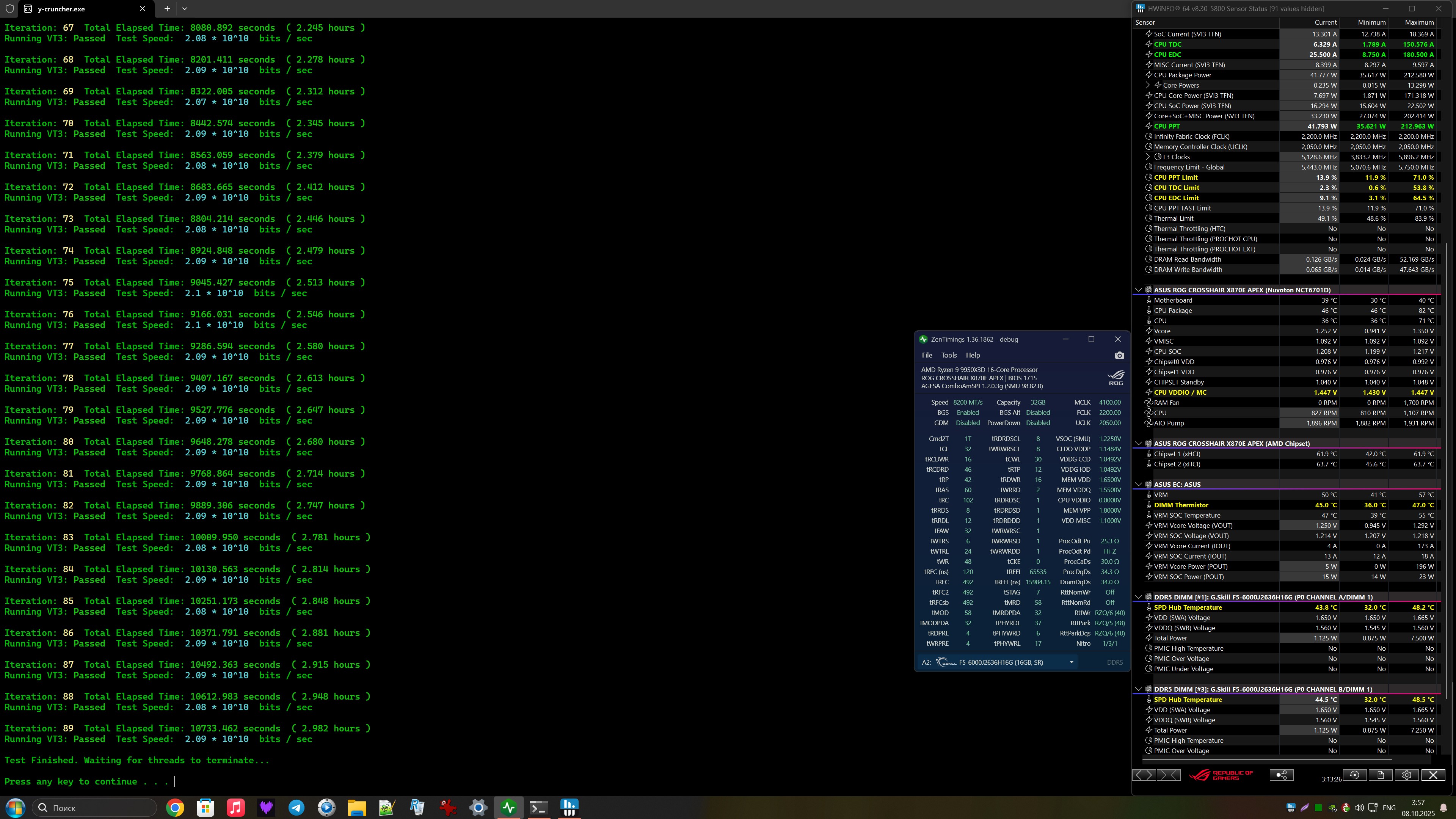Open the clock and date flyout
Viewport: 1456px width, 819px height.
click(1418, 808)
